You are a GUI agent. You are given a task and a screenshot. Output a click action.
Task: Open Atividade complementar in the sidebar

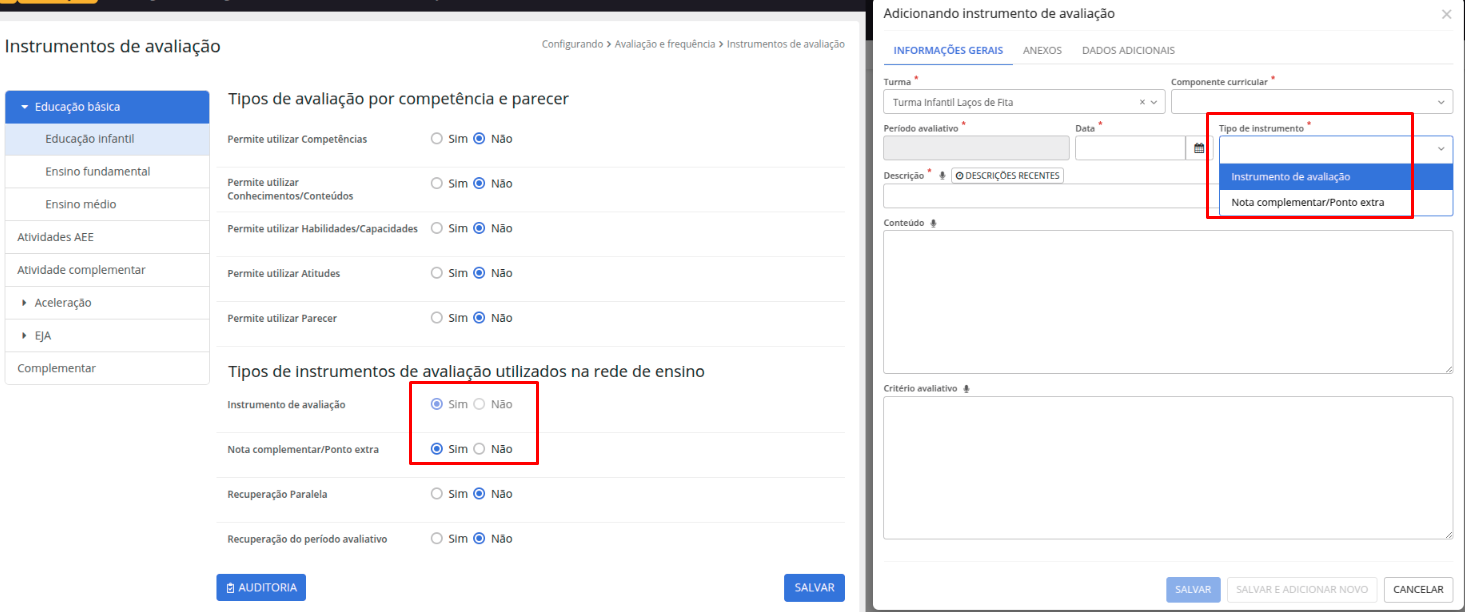(107, 270)
